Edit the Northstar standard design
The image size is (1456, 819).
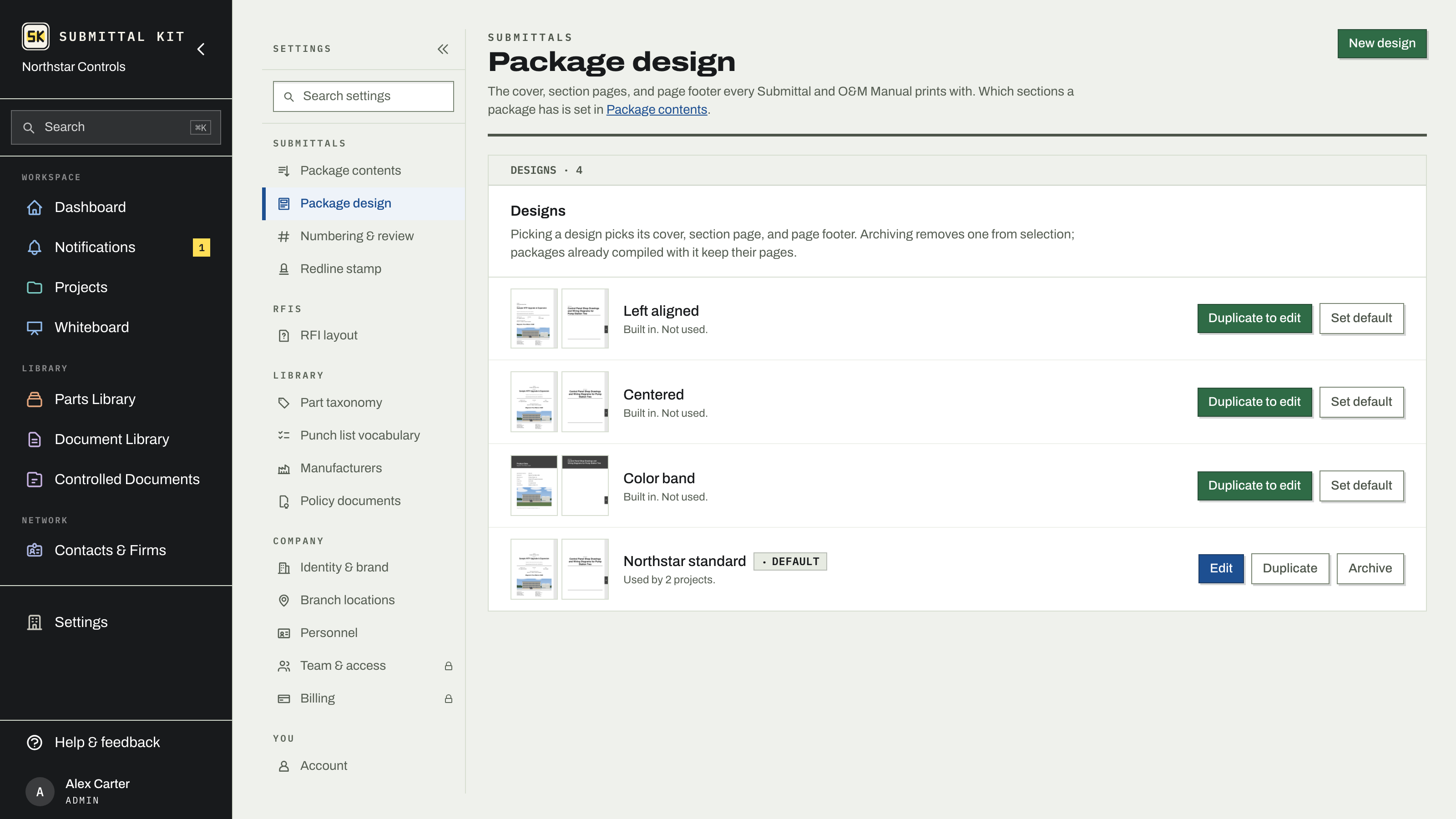point(1221,569)
